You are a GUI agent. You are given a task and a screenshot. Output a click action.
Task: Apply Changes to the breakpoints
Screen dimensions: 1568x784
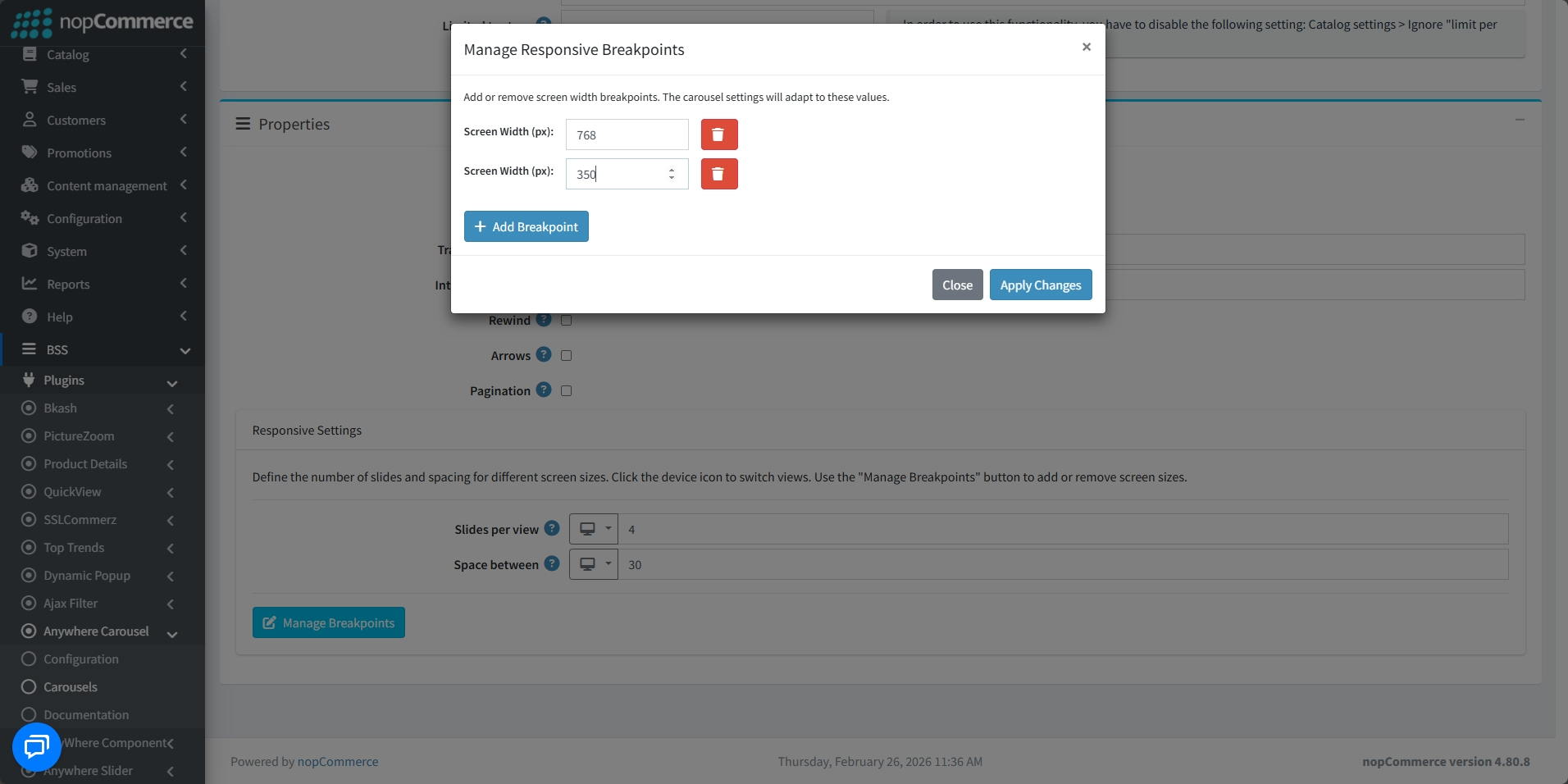coord(1041,285)
